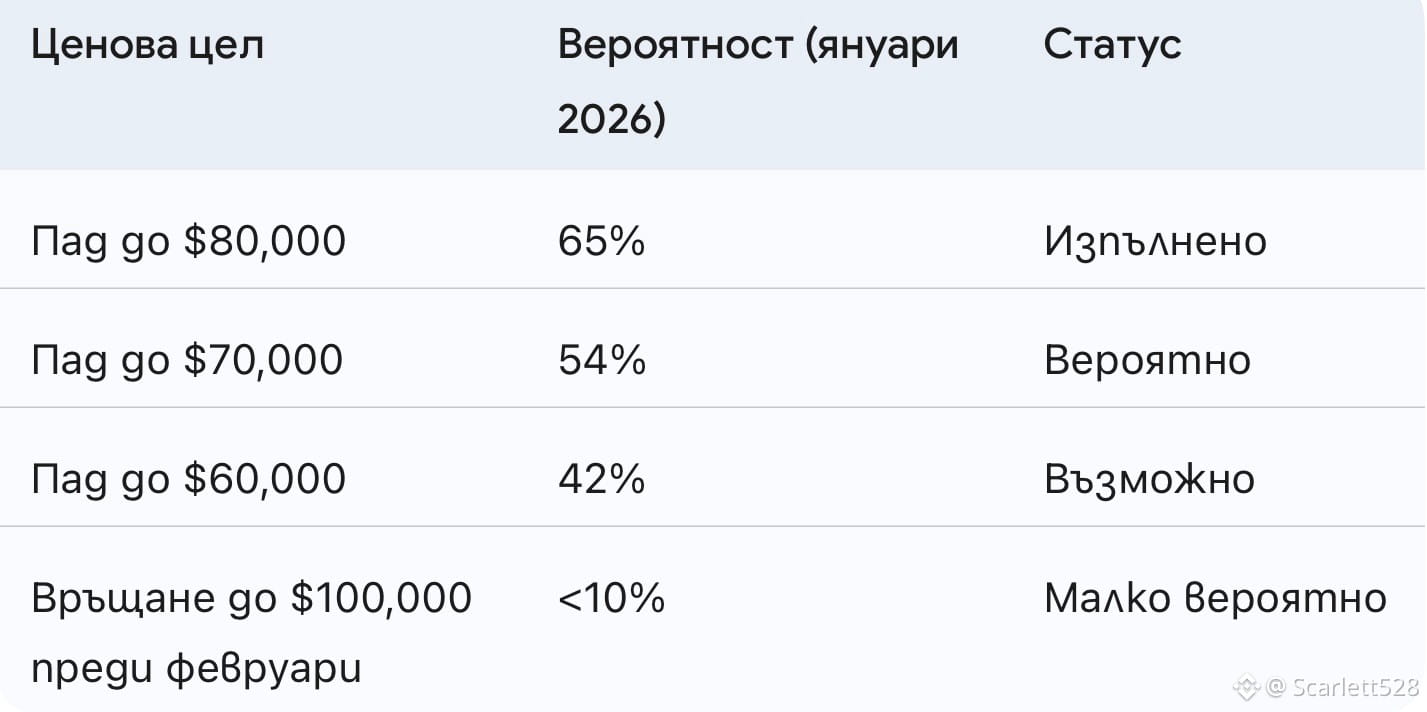
Task: Select the 54% probability value
Action: pyautogui.click(x=602, y=360)
